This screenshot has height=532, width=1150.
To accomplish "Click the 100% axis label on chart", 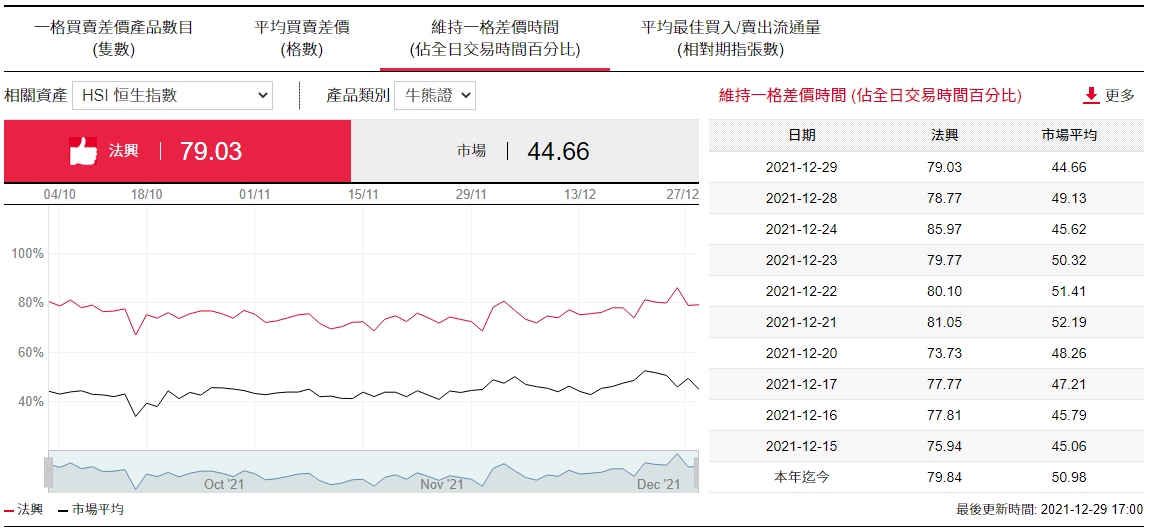I will click(x=27, y=253).
